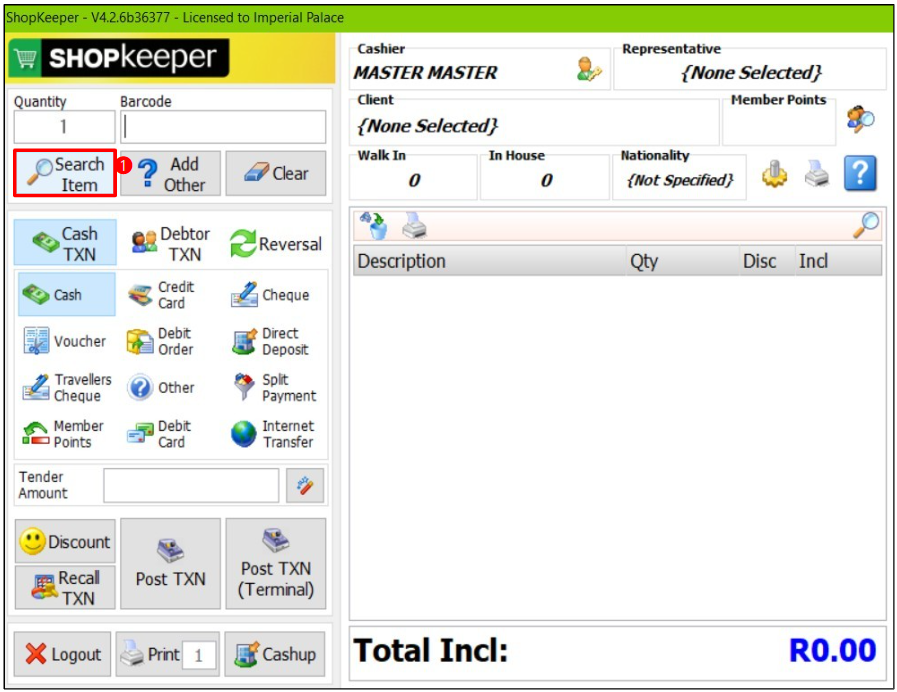The width and height of the screenshot is (897, 692).
Task: Click the client search icon near Member Points
Action: [861, 119]
